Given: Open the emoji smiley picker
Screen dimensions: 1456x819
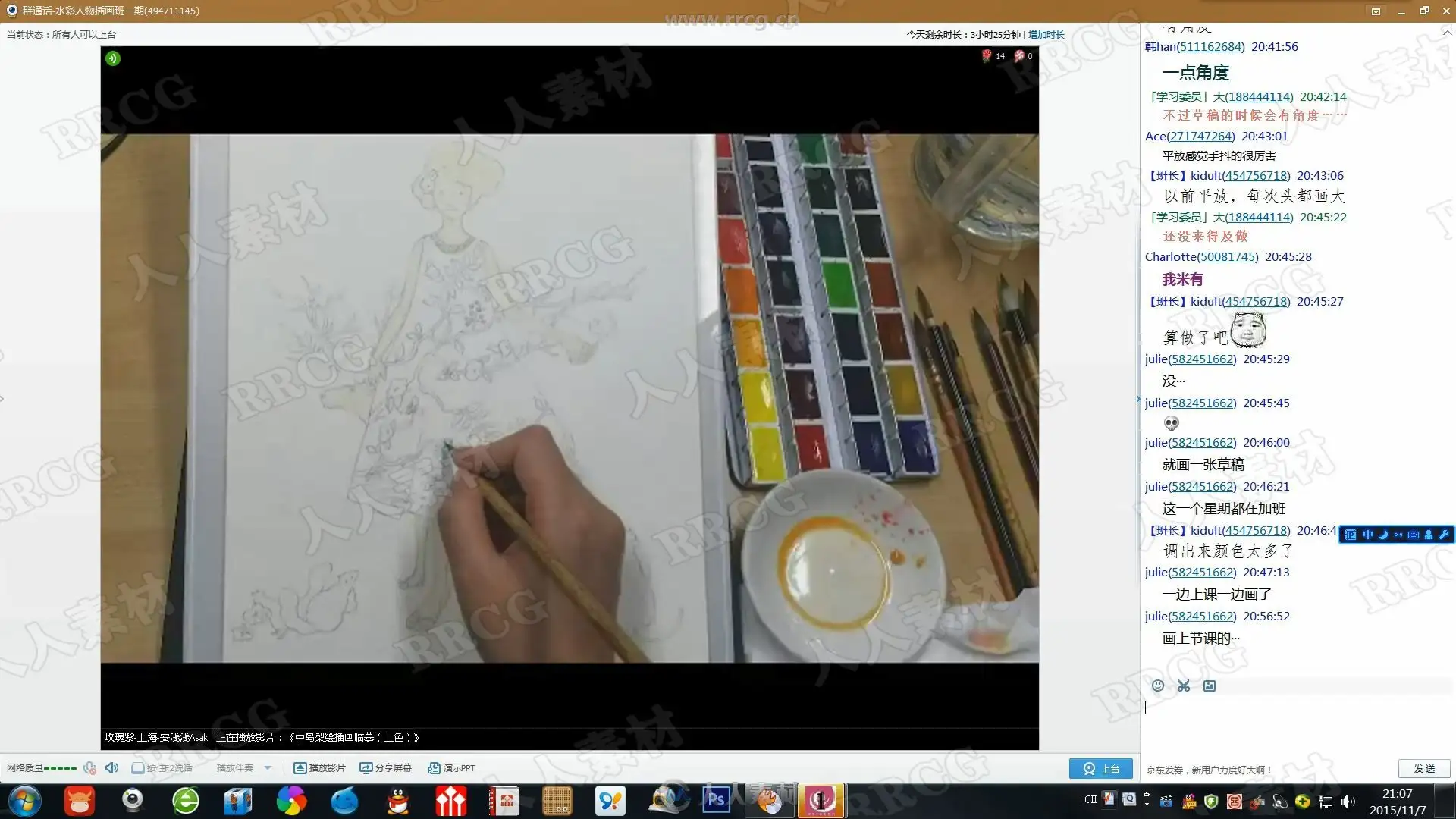Looking at the screenshot, I should pyautogui.click(x=1158, y=686).
